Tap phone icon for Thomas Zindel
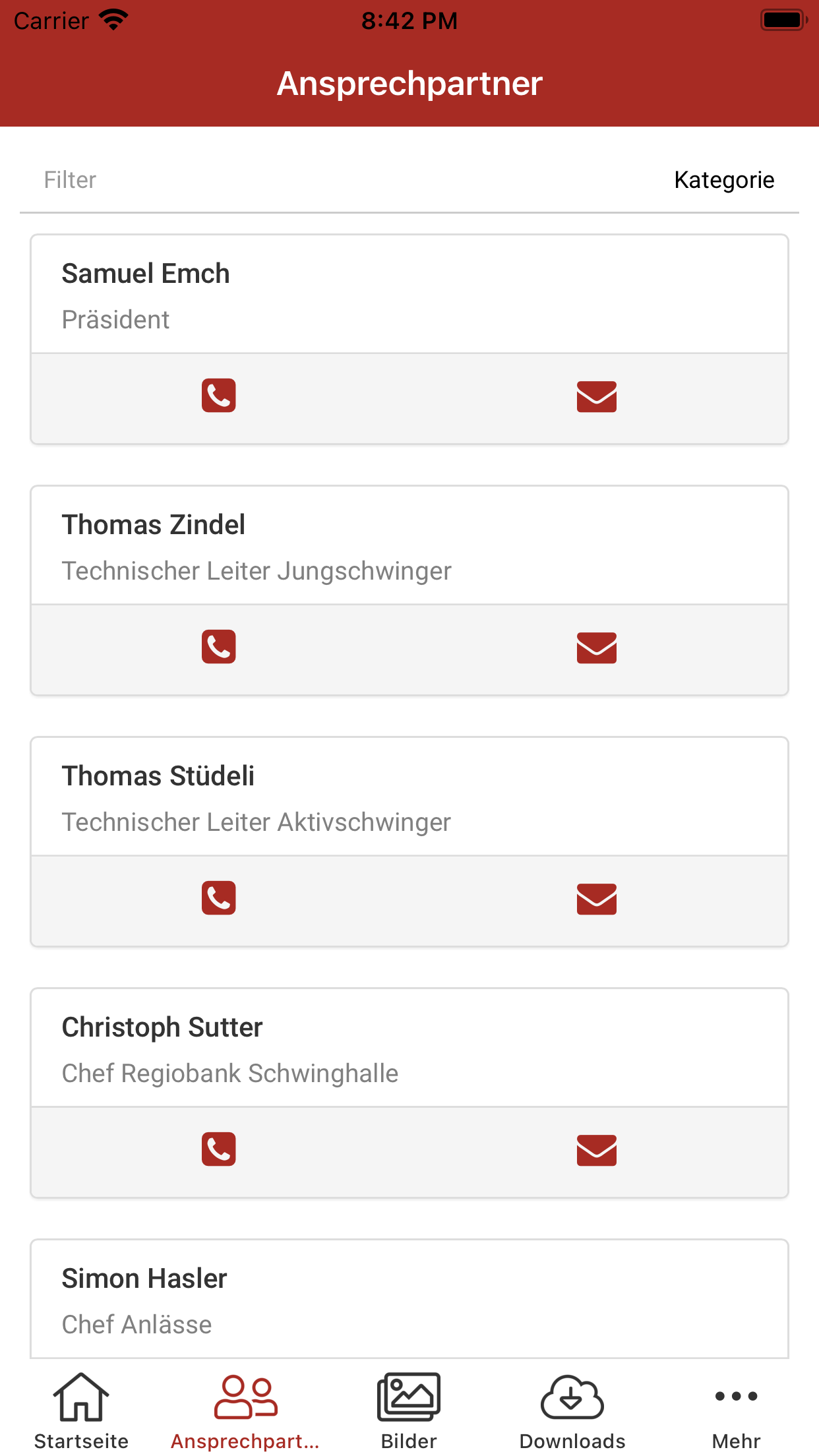This screenshot has width=819, height=1456. [x=219, y=647]
